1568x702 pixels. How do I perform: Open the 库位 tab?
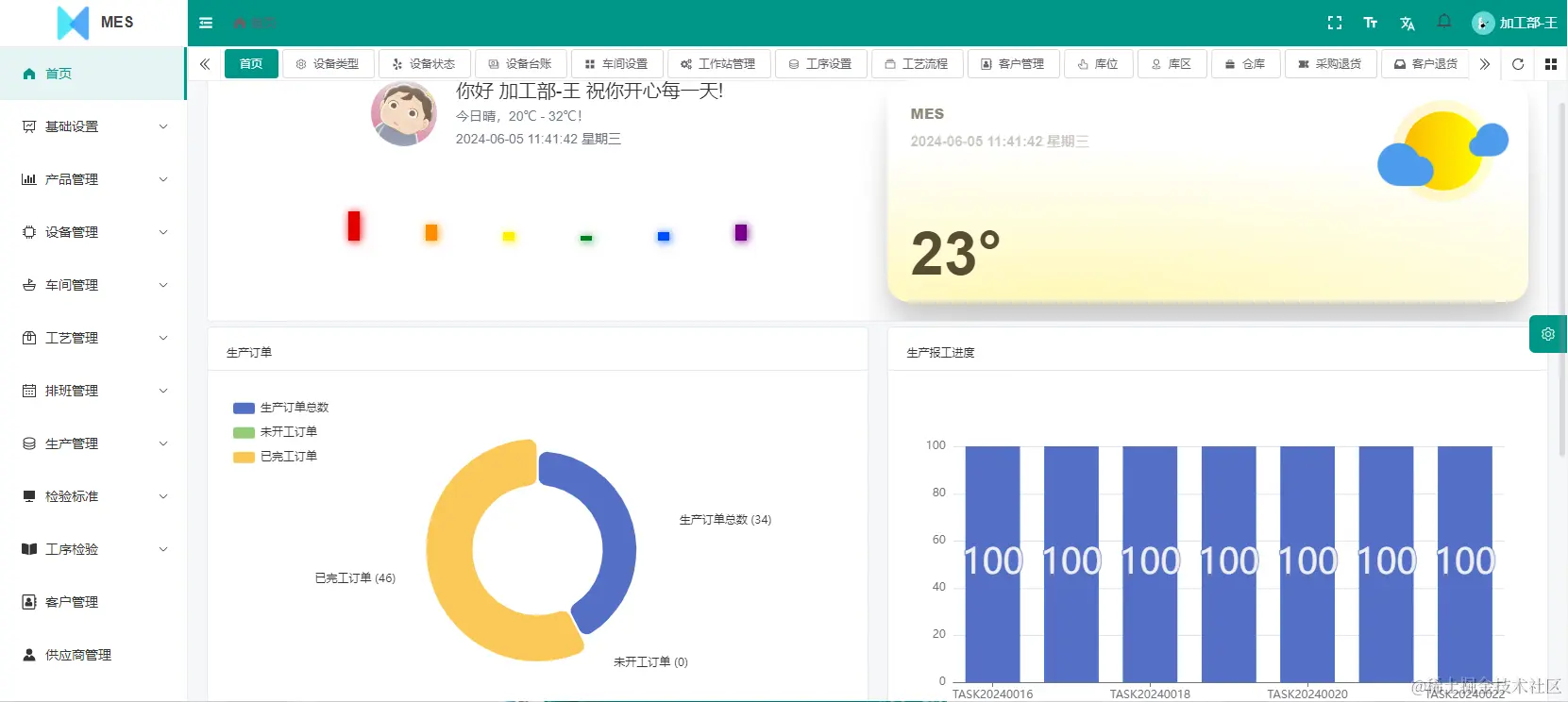coord(1098,64)
